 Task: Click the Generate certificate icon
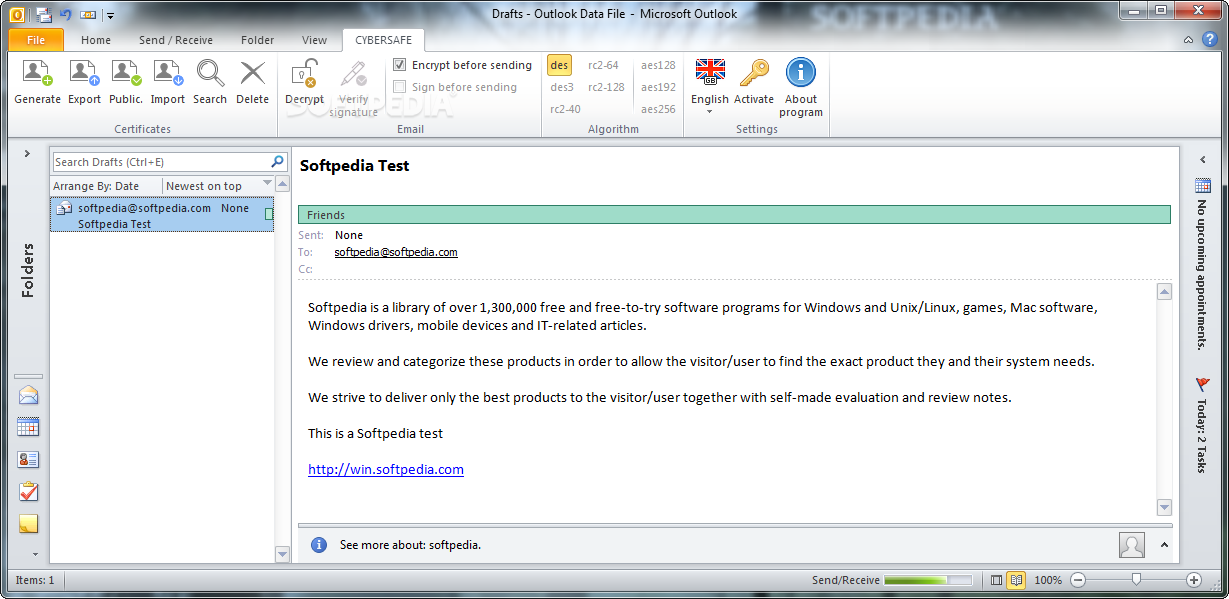tap(37, 74)
